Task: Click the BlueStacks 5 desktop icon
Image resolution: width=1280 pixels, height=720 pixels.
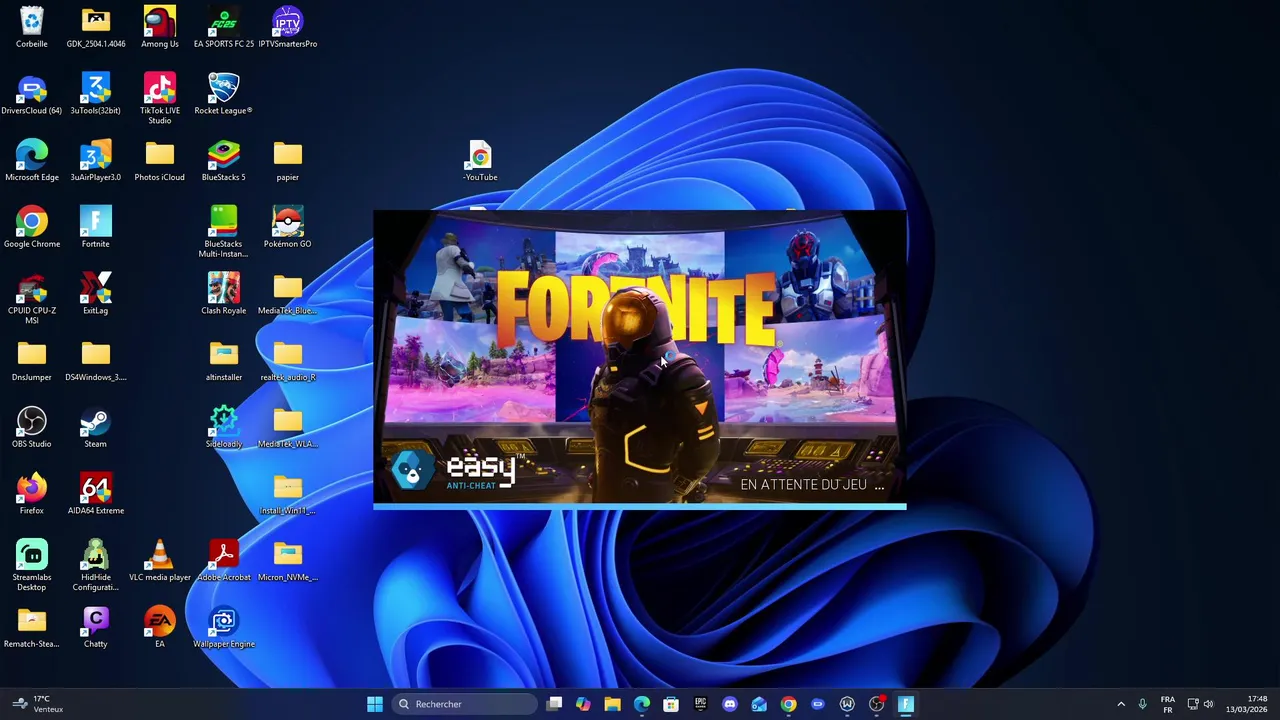Action: coord(224,160)
